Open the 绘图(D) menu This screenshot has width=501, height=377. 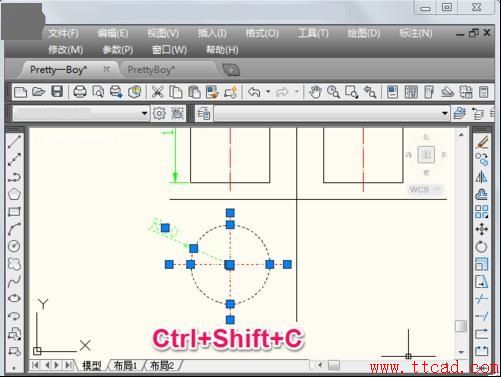click(363, 33)
